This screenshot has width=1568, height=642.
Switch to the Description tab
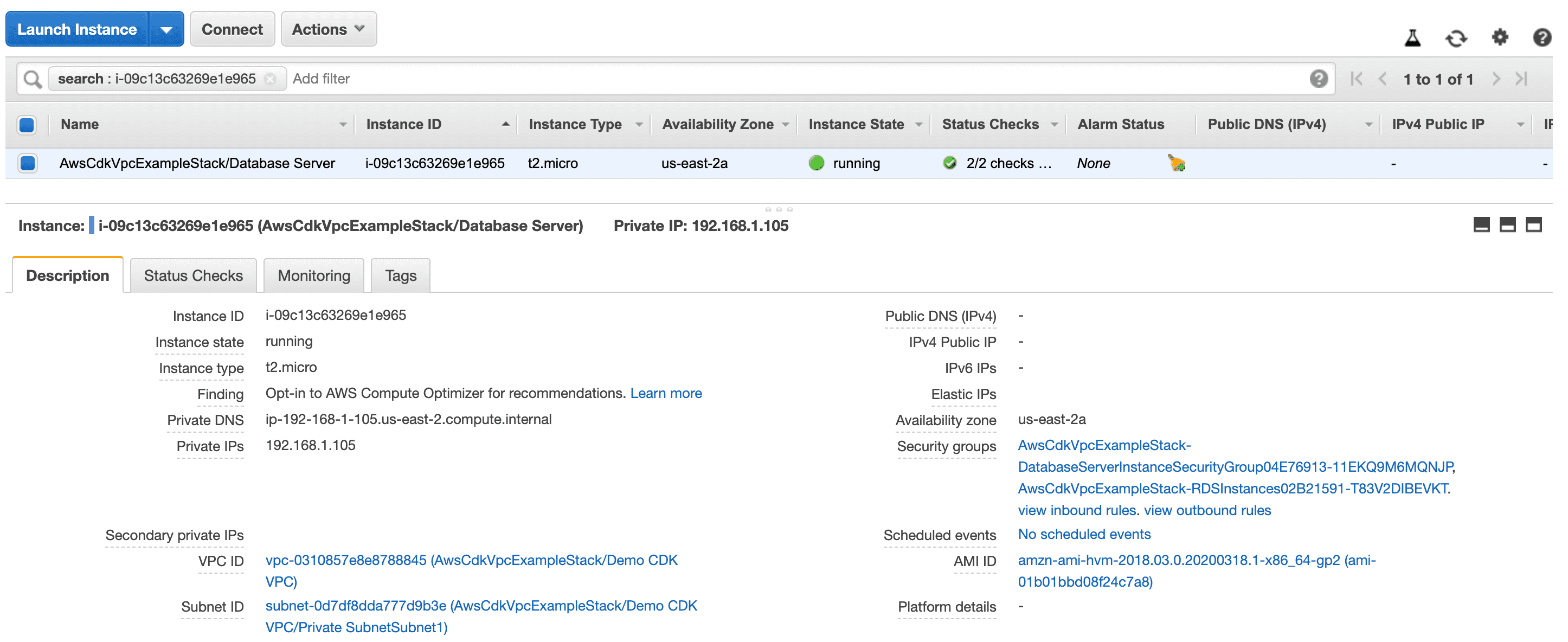68,275
